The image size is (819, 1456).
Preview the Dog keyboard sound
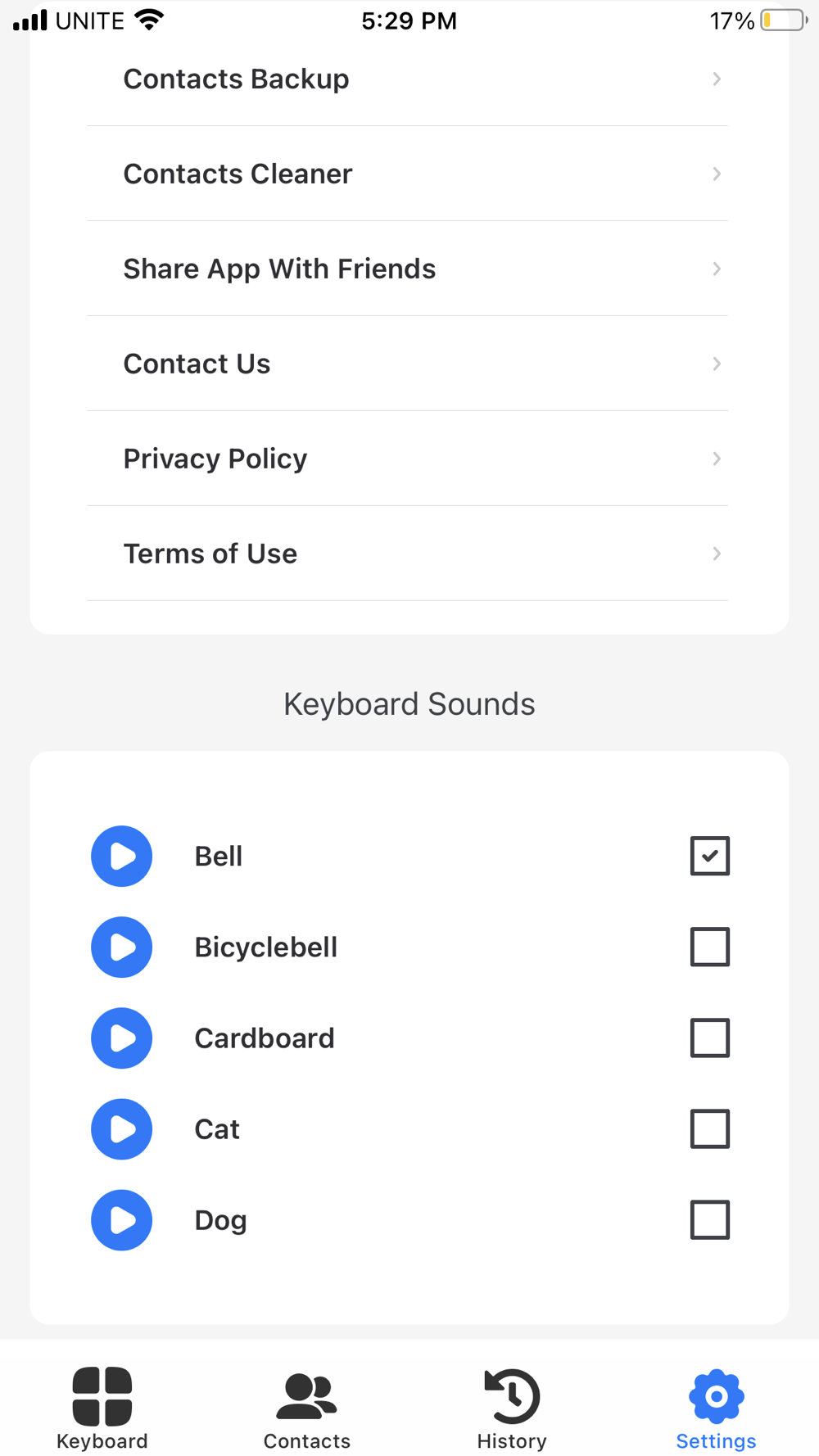pos(121,1219)
